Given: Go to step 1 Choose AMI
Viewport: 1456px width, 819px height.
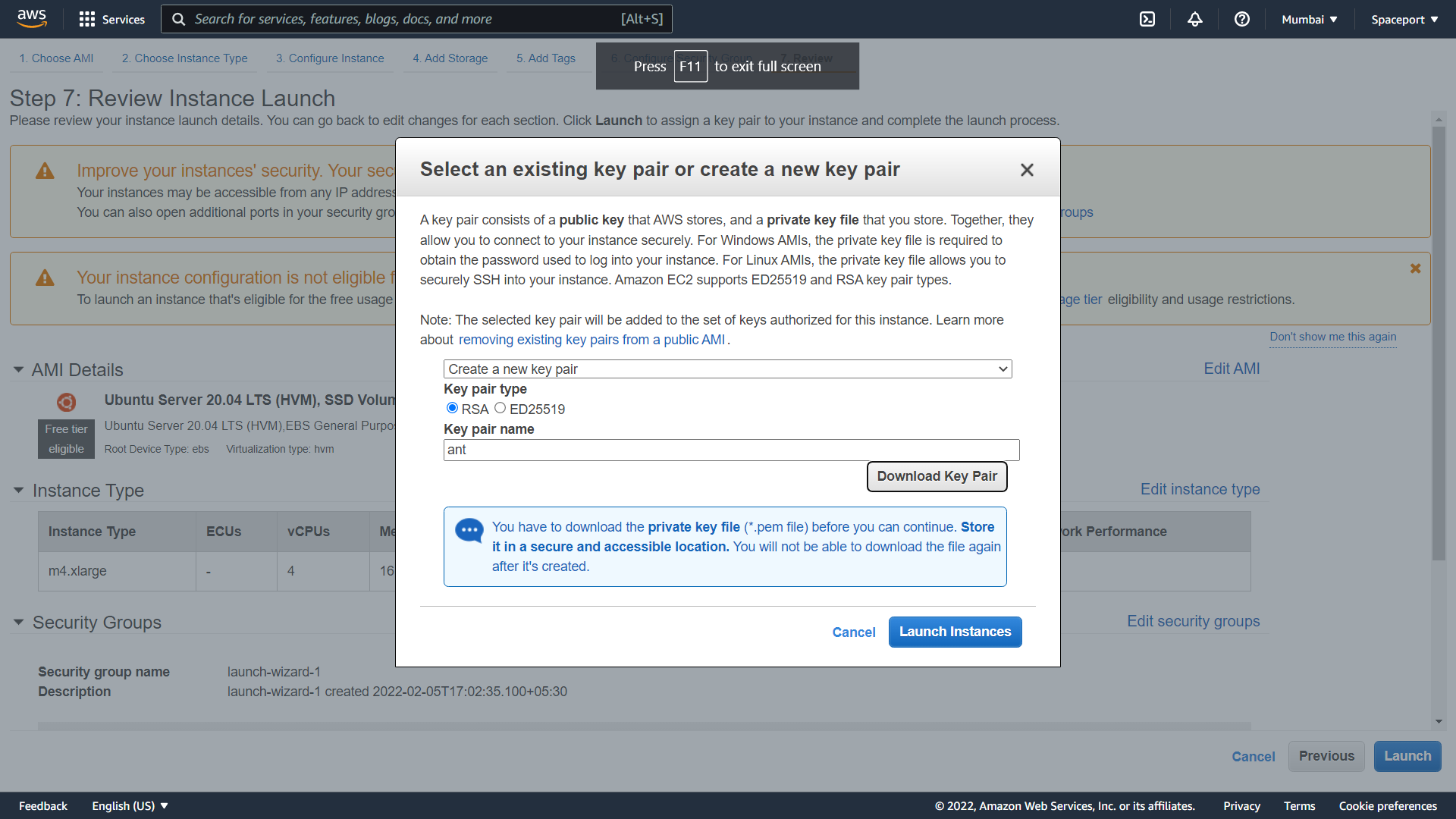Looking at the screenshot, I should (56, 58).
